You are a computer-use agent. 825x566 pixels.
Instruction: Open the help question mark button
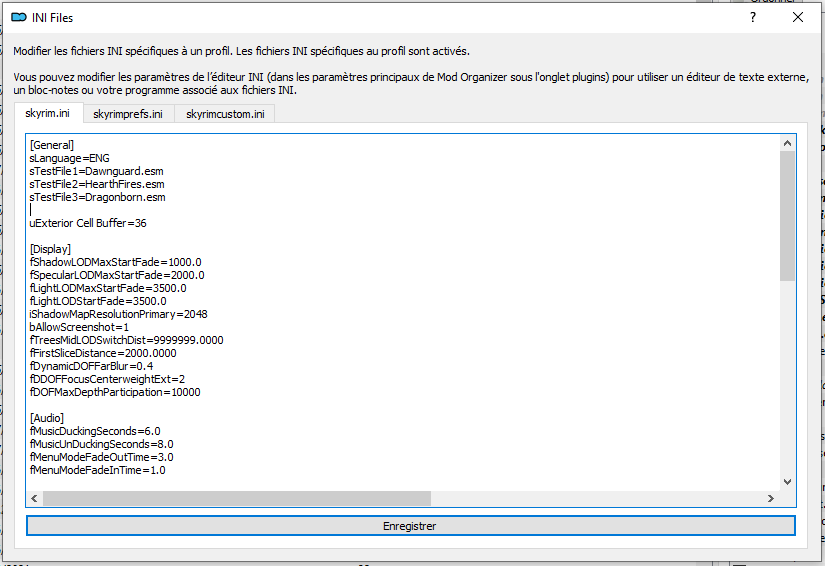point(753,17)
